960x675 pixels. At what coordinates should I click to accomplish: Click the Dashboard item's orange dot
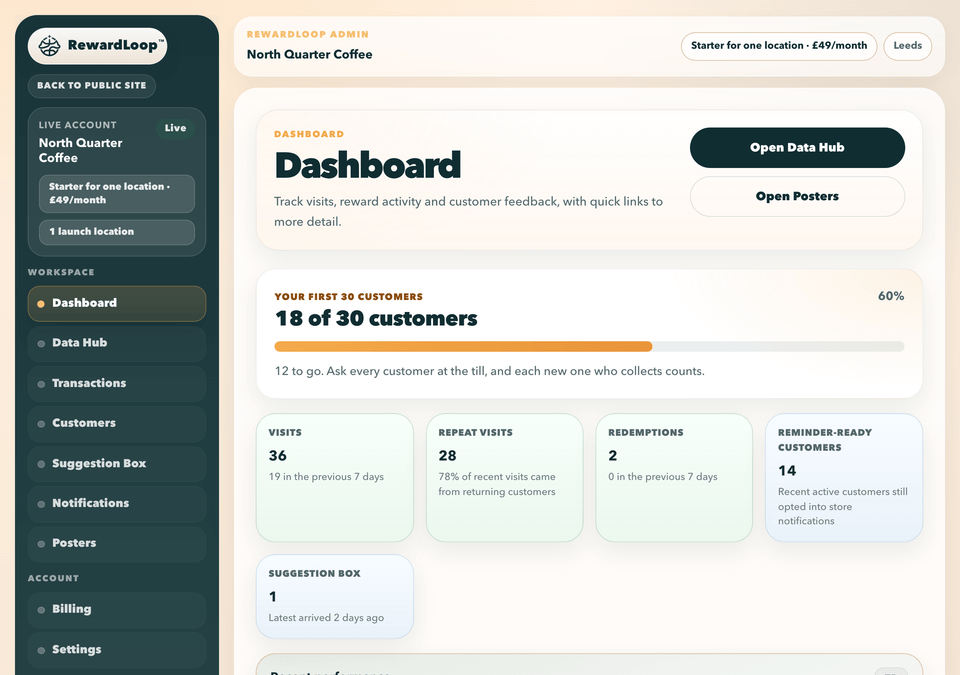41,304
